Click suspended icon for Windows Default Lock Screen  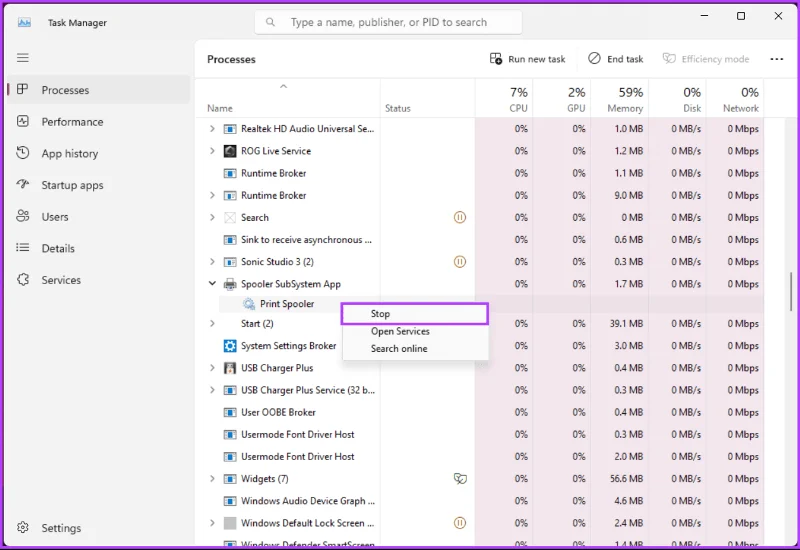pyautogui.click(x=460, y=523)
